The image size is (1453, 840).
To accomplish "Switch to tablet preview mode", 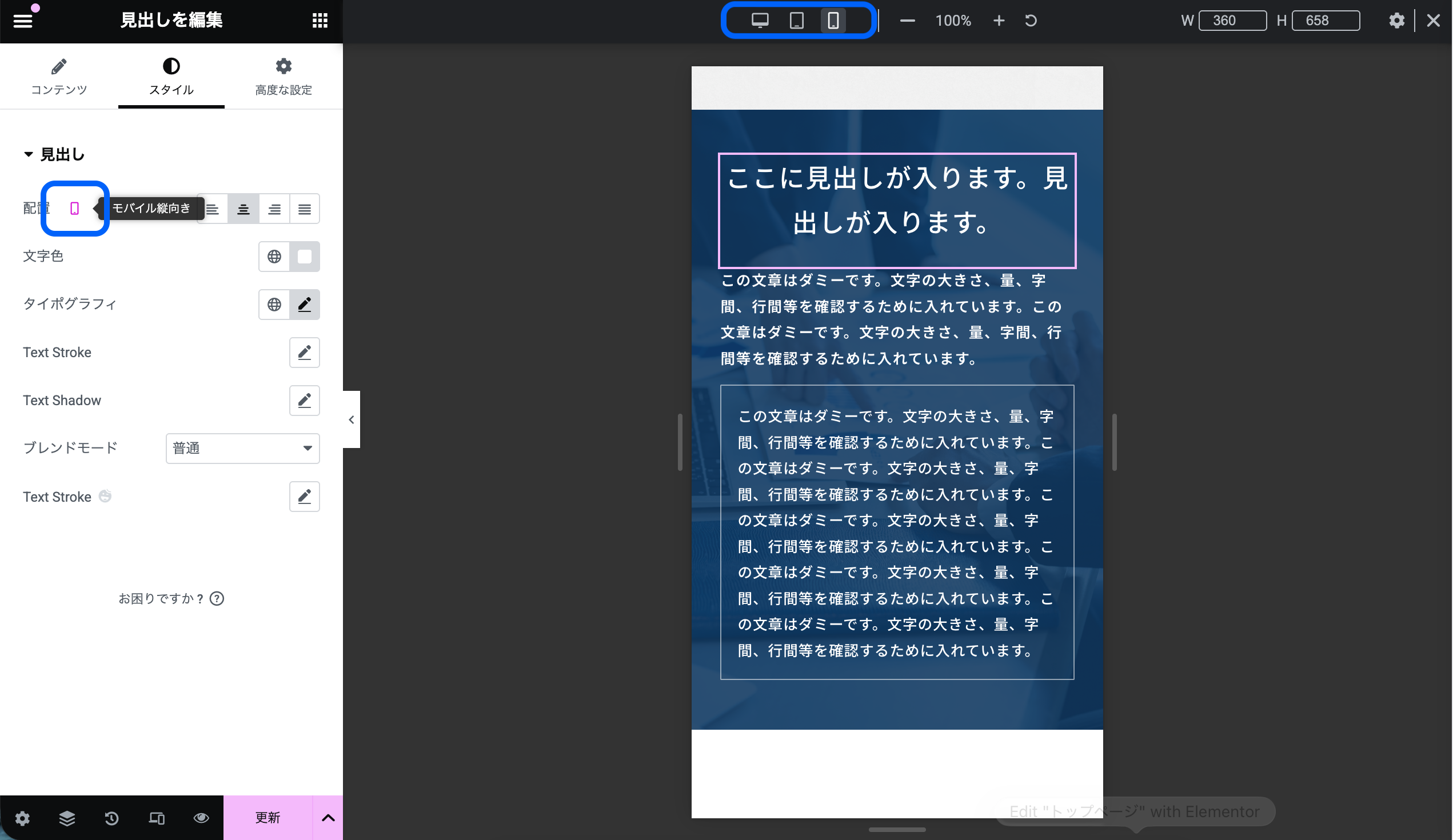I will click(x=796, y=21).
